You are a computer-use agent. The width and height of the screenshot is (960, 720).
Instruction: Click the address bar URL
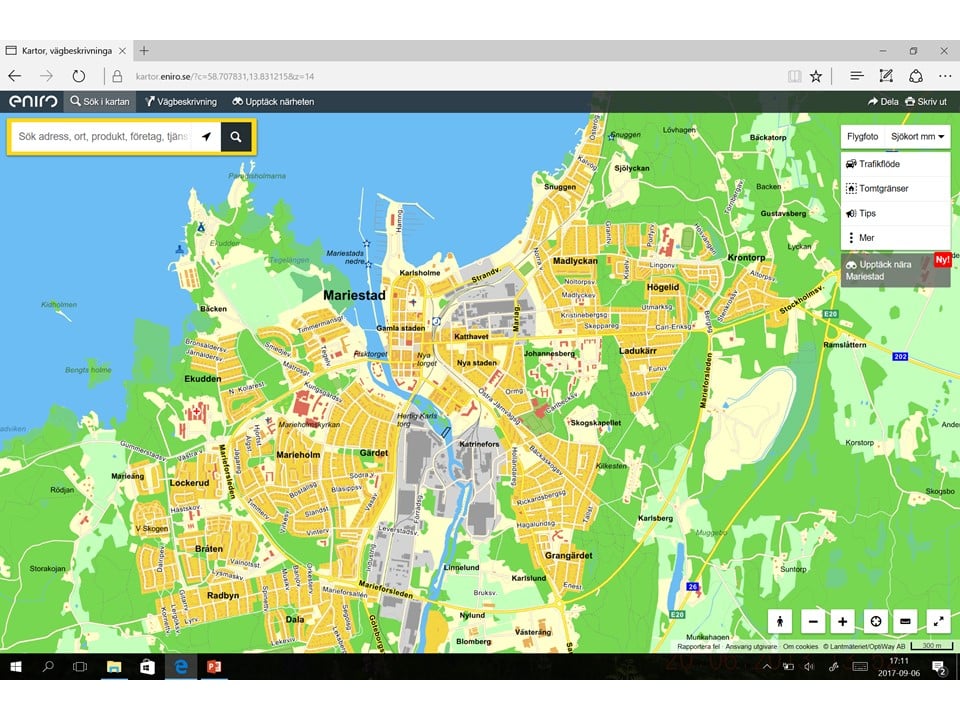click(x=225, y=77)
